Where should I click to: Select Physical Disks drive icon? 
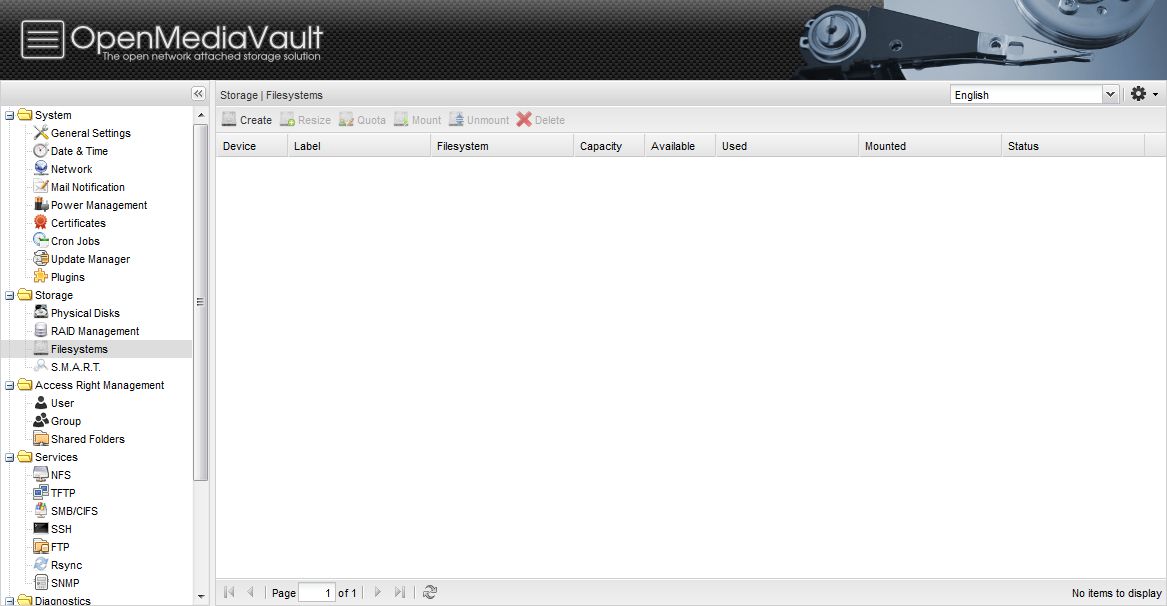coord(41,312)
